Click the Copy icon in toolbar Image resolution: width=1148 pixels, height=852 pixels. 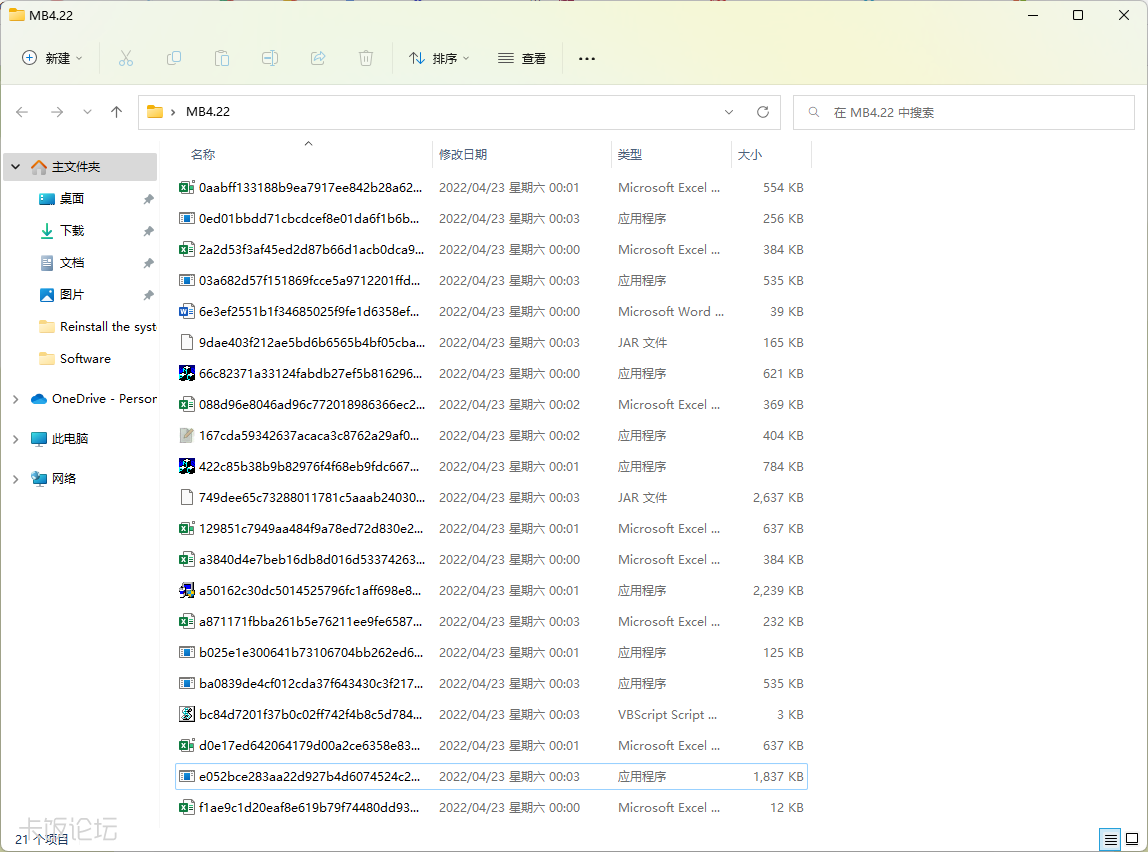tap(174, 58)
